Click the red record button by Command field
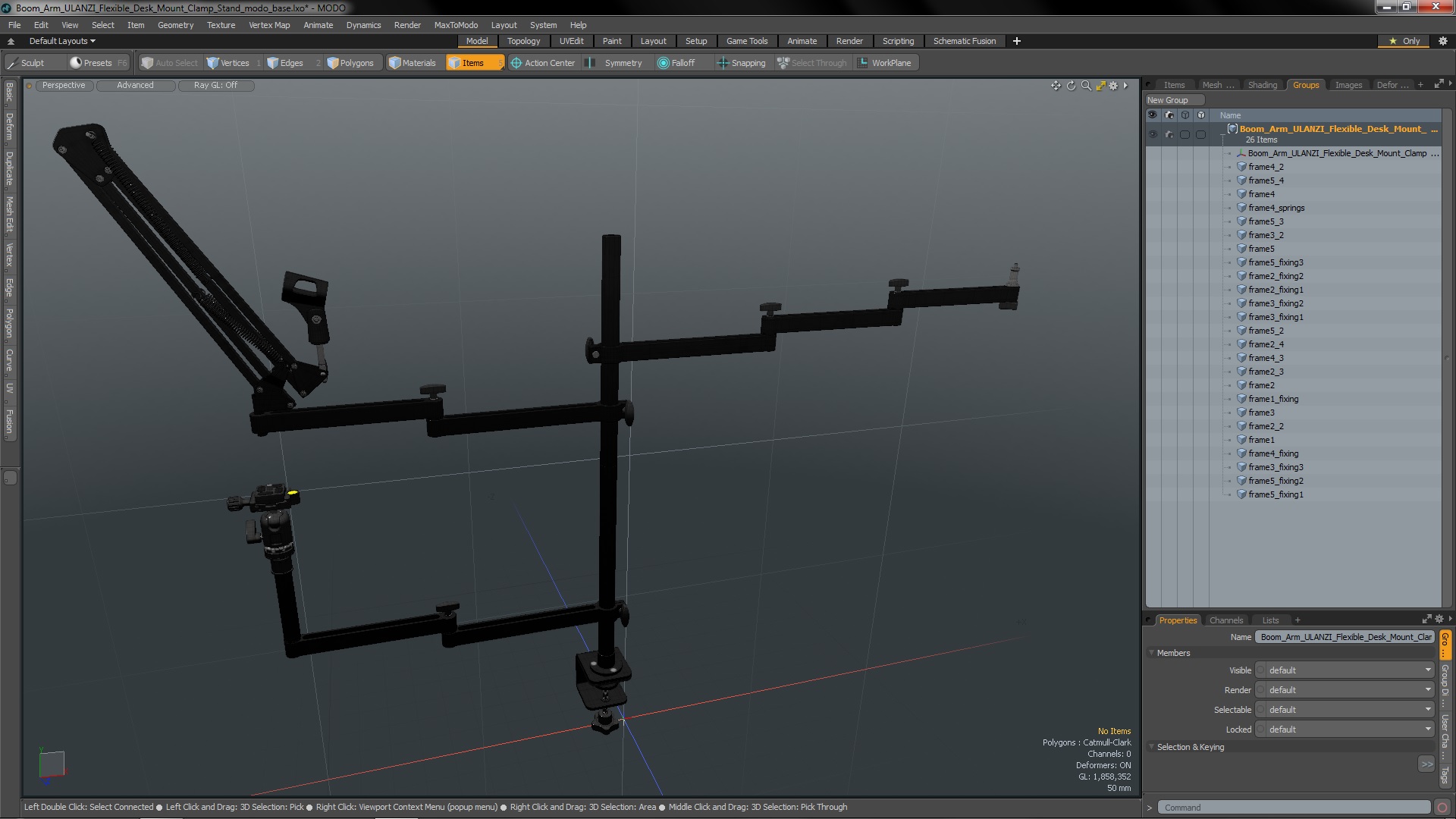Viewport: 1456px width, 819px height. click(x=1442, y=808)
